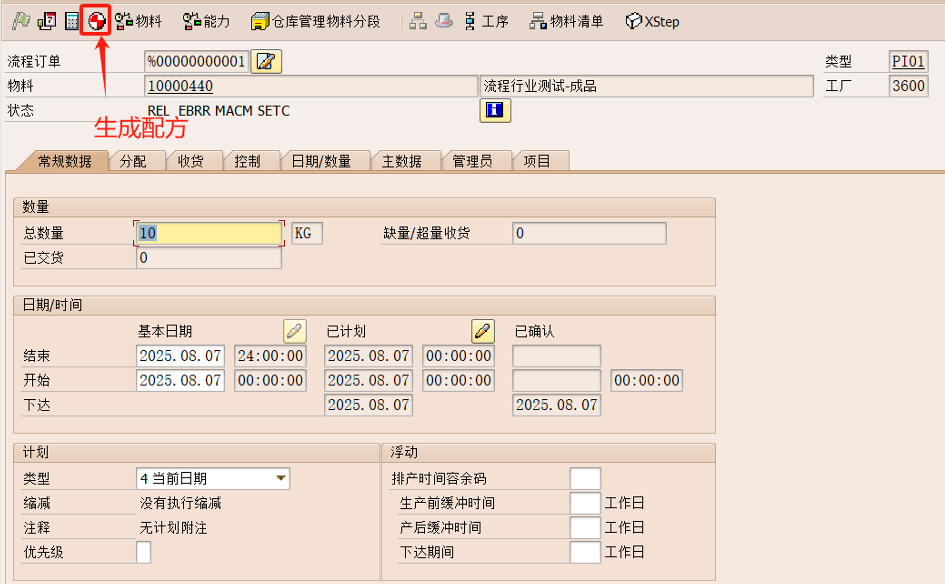Click empty confirmed end date field in 结束 row
Image resolution: width=945 pixels, height=584 pixels.
(556, 356)
